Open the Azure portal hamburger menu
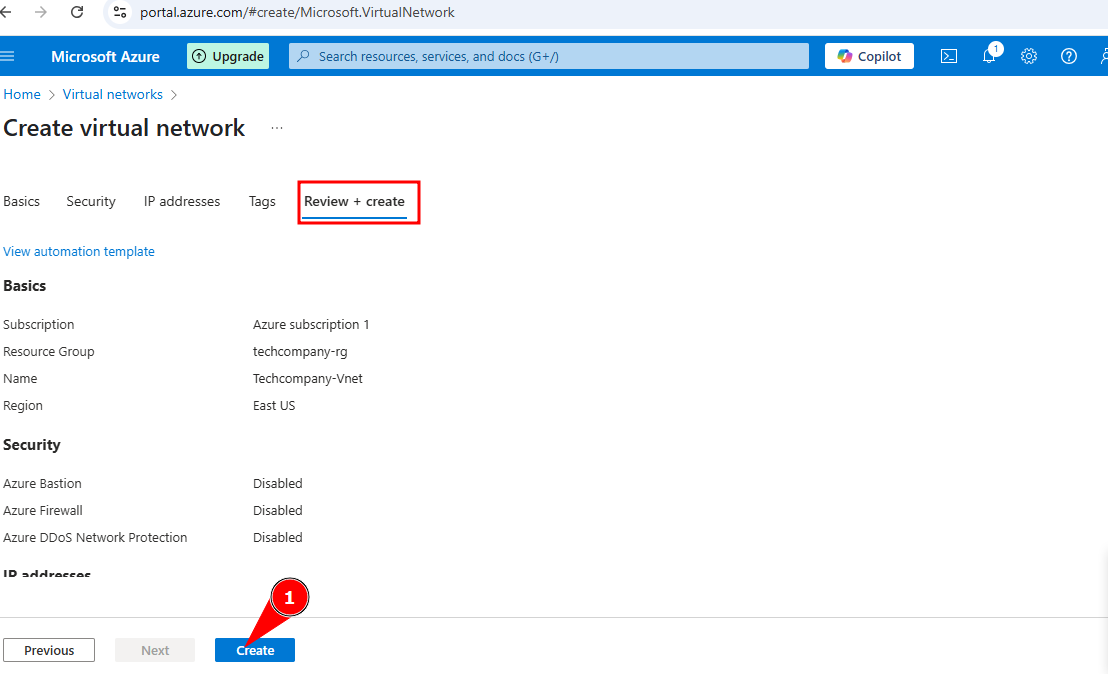1108x674 pixels. (7, 57)
